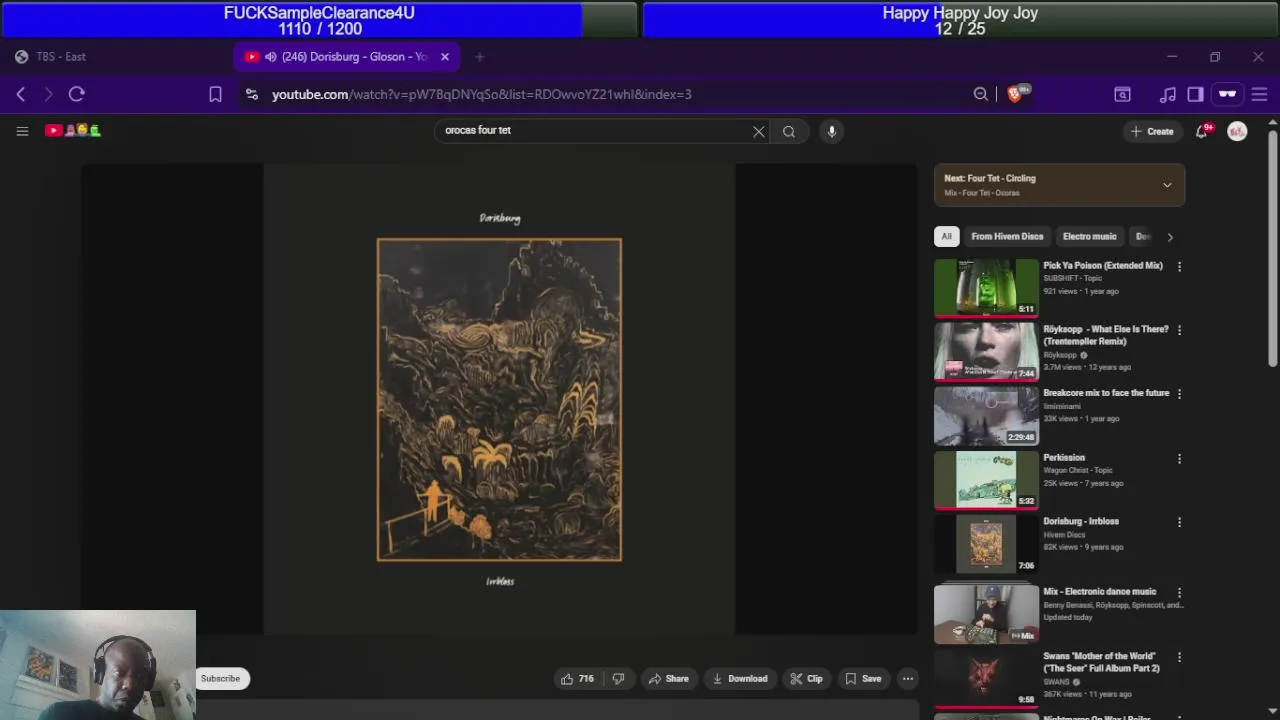
Task: Select the Dorisburg - Gloson browser tab
Action: (x=346, y=57)
